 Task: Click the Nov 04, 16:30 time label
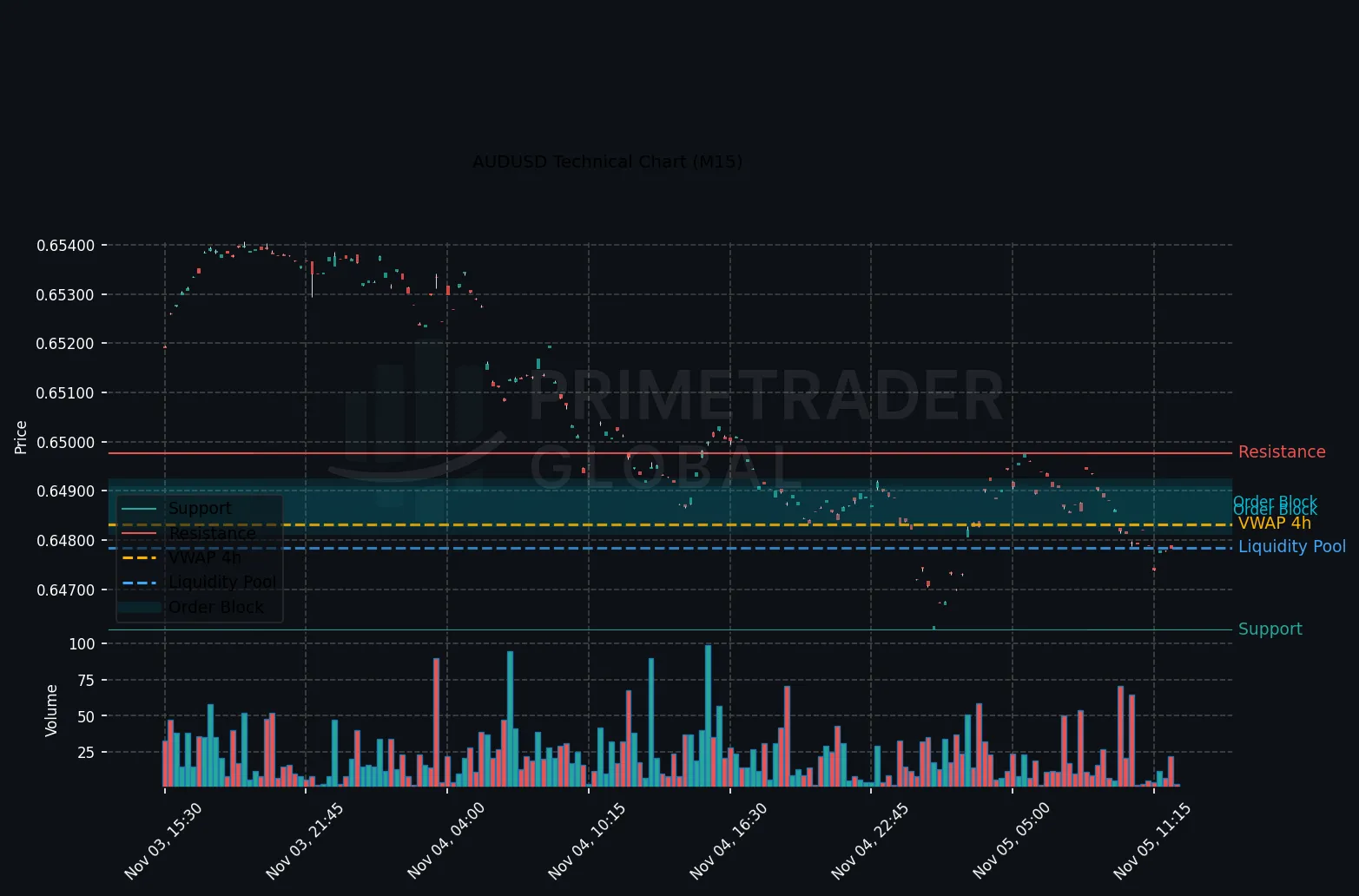(x=729, y=841)
